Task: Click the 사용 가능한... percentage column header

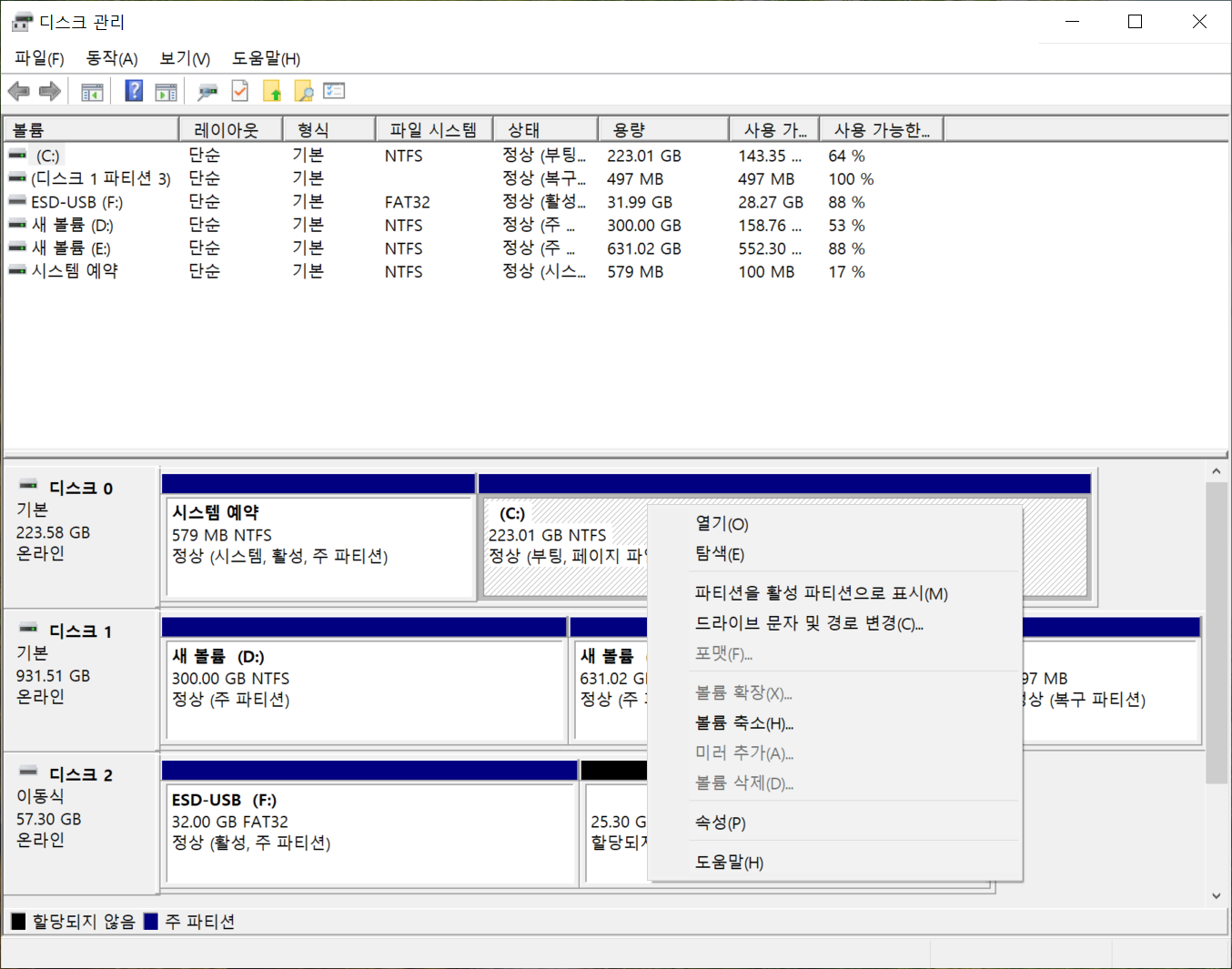Action: pos(881,130)
